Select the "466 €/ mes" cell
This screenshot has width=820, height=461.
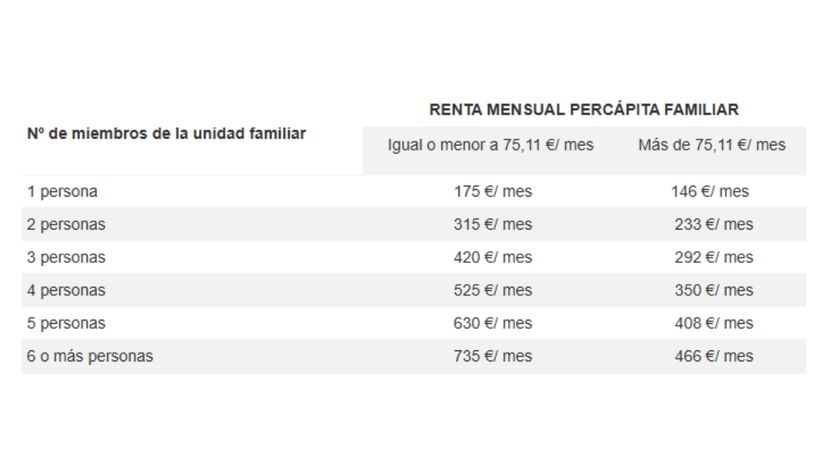tap(713, 356)
